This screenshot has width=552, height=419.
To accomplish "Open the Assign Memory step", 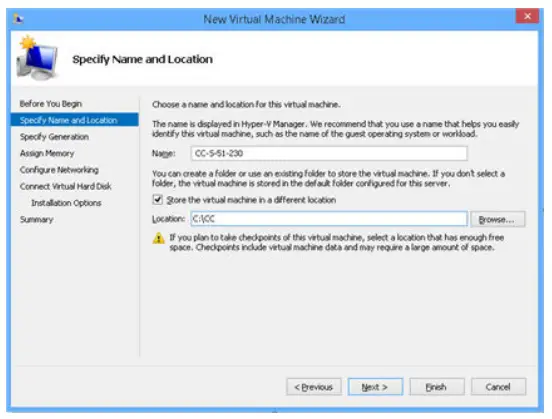I will [47, 153].
